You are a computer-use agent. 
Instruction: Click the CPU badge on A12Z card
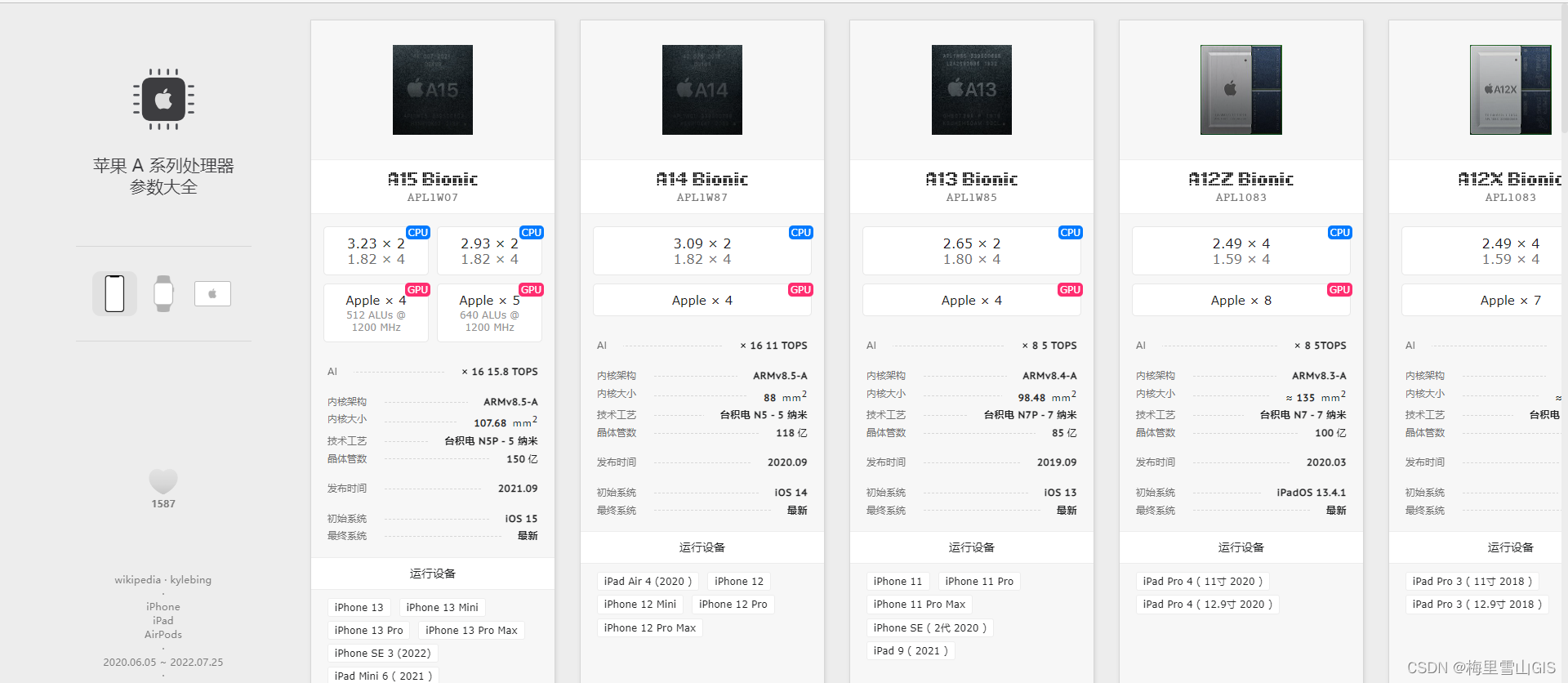coord(1340,233)
